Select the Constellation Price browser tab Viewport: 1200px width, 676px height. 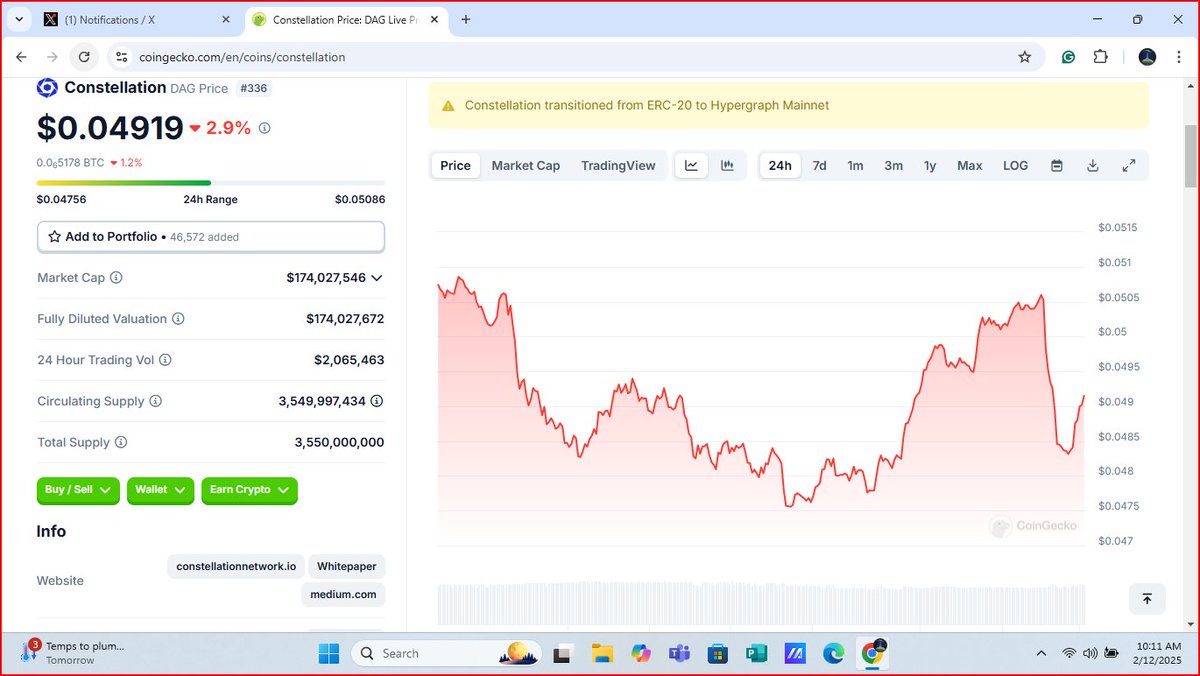pyautogui.click(x=346, y=19)
